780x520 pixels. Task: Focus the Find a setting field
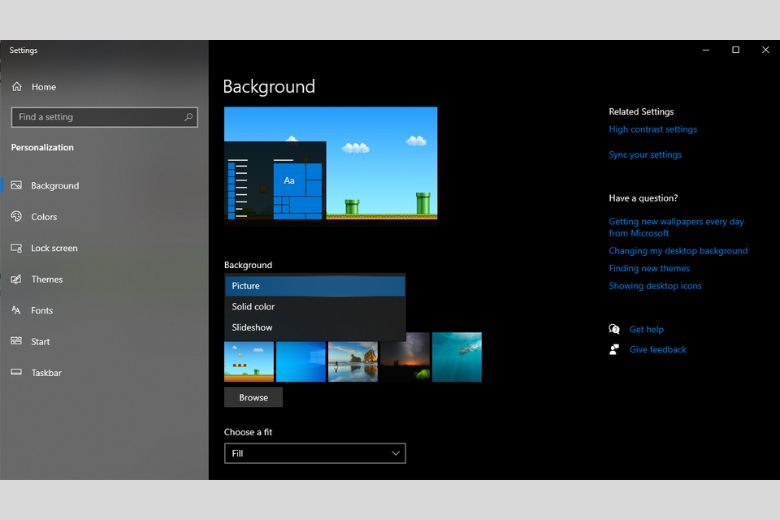tap(98, 117)
